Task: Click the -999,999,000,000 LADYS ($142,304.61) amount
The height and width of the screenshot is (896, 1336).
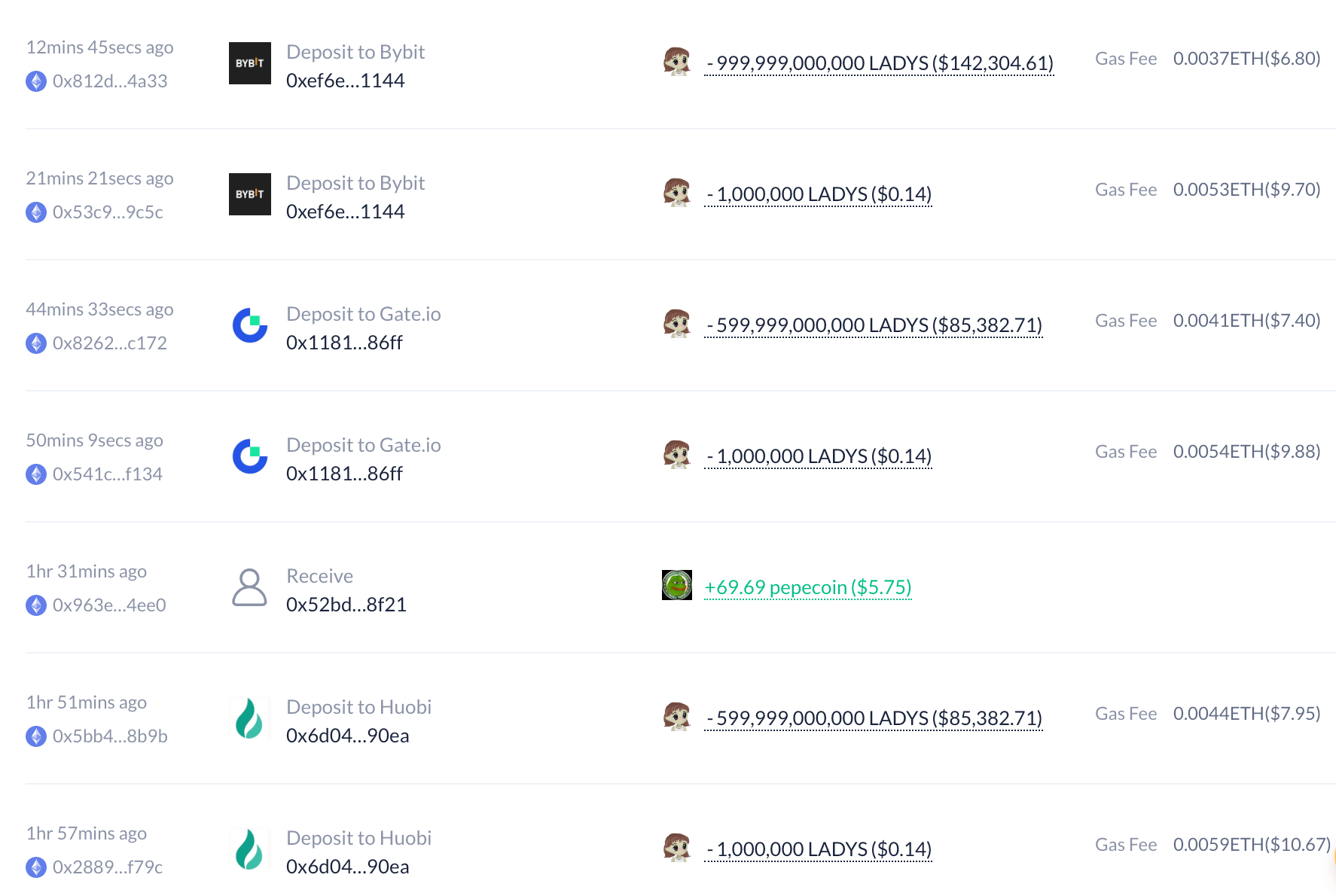Action: click(x=878, y=63)
